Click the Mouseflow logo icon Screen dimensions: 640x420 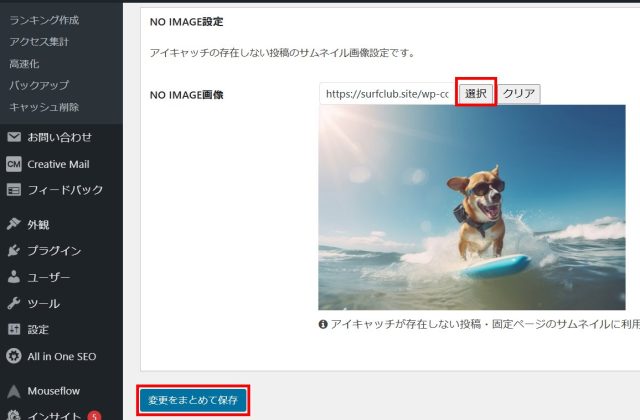pos(14,391)
